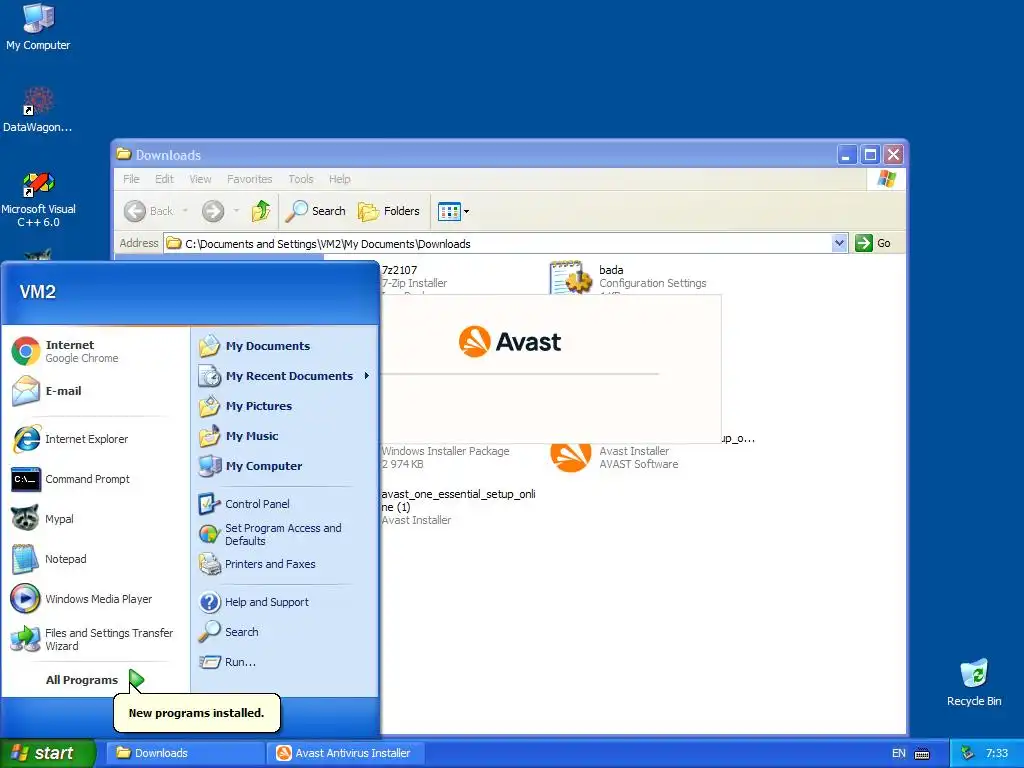The image size is (1024, 768).
Task: Open the Tools menu
Action: [301, 179]
